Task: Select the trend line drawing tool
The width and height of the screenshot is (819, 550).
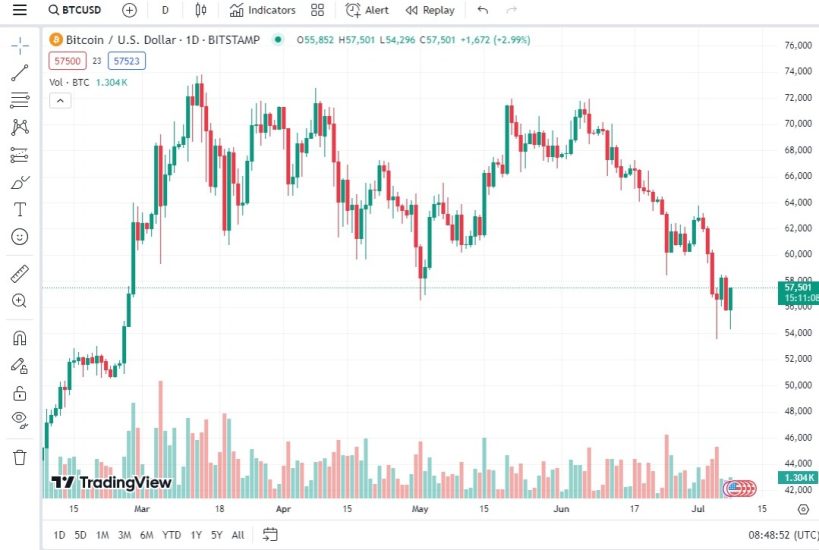Action: [20, 73]
